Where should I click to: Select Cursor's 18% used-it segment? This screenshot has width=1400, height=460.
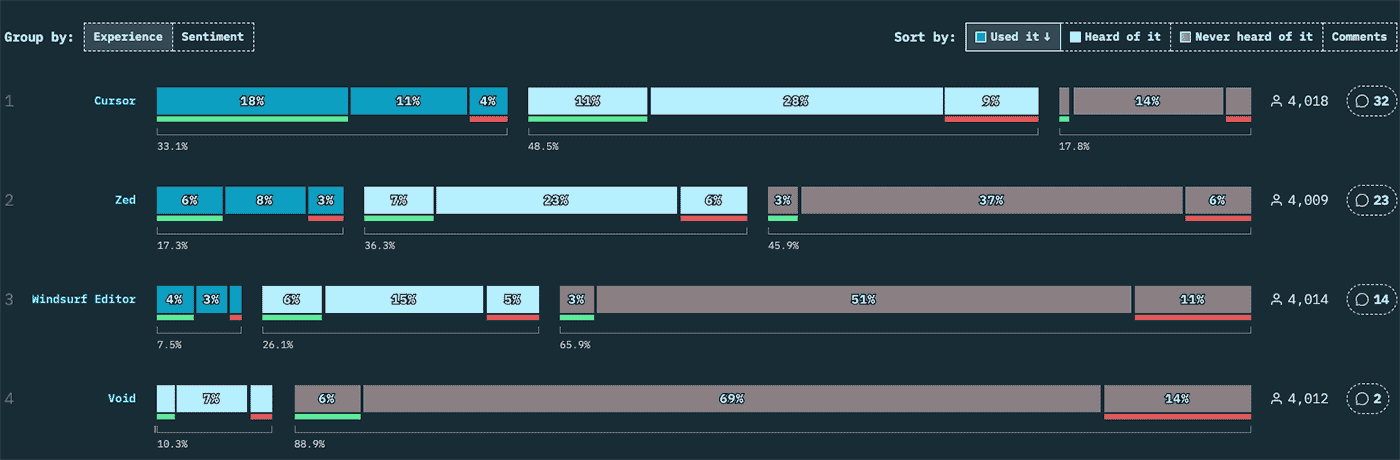252,101
